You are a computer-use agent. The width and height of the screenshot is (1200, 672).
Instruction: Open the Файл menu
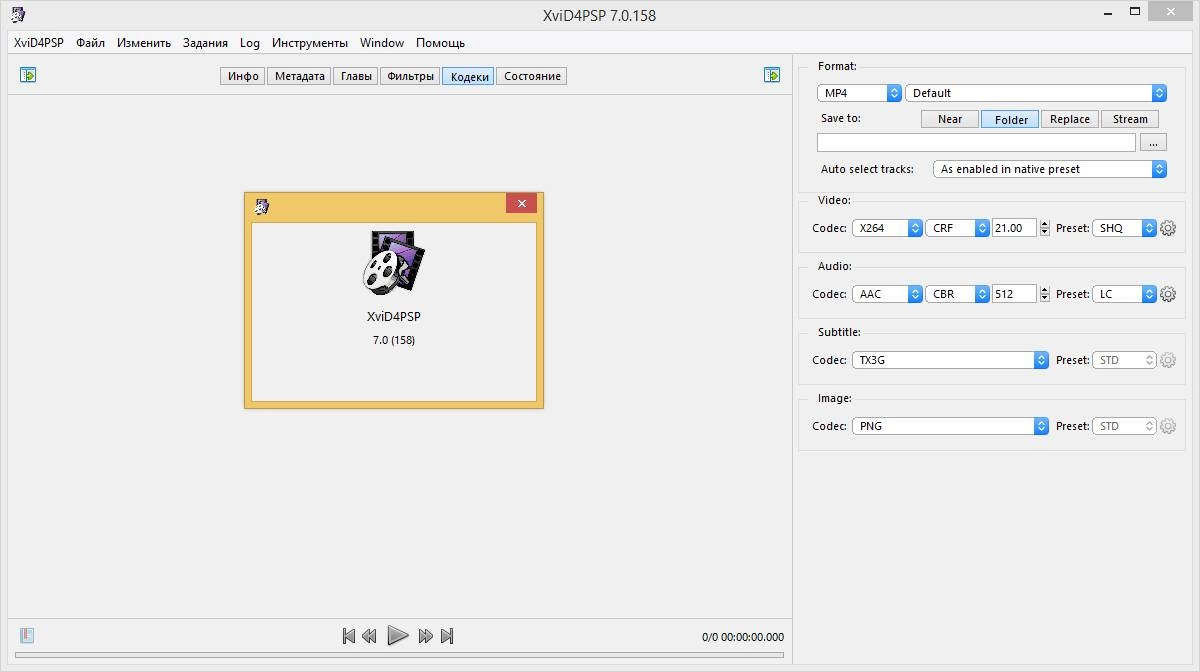point(90,43)
